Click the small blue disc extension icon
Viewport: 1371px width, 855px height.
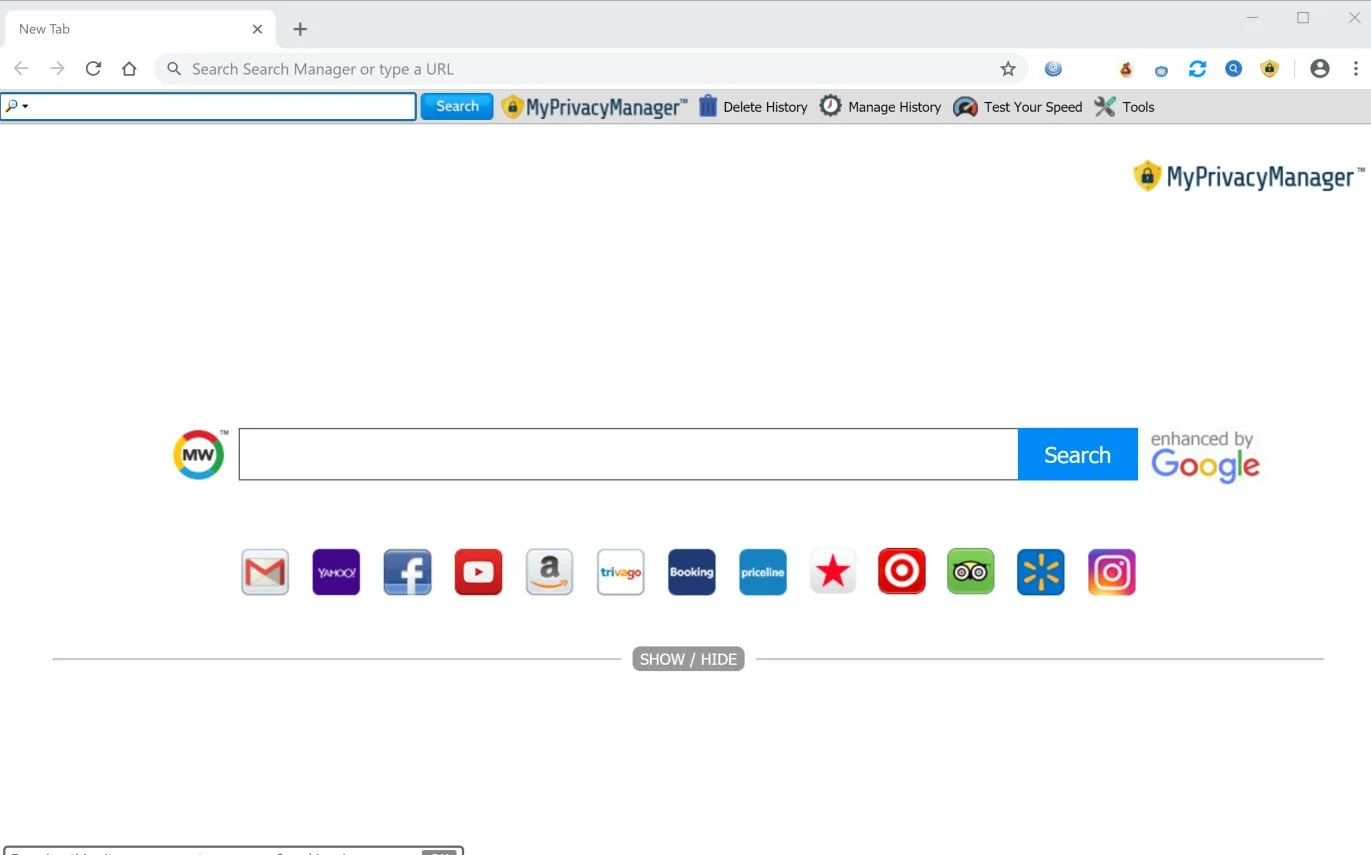(x=1161, y=70)
